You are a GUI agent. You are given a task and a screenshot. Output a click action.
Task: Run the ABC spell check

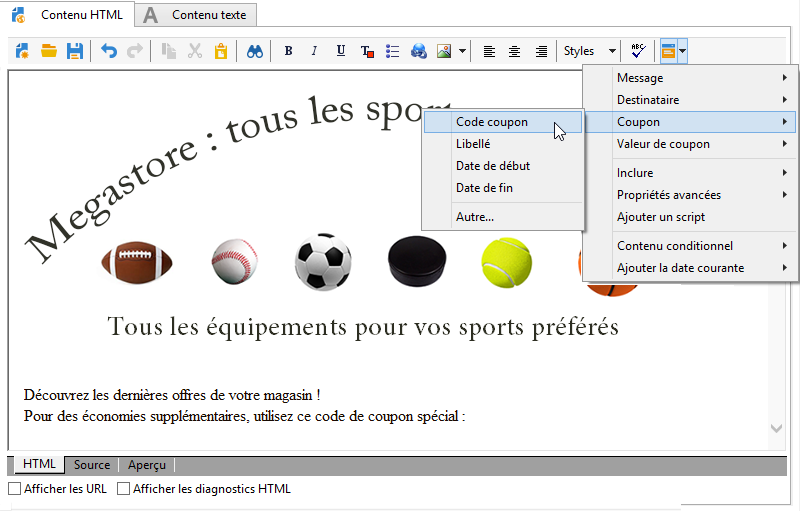tap(638, 51)
